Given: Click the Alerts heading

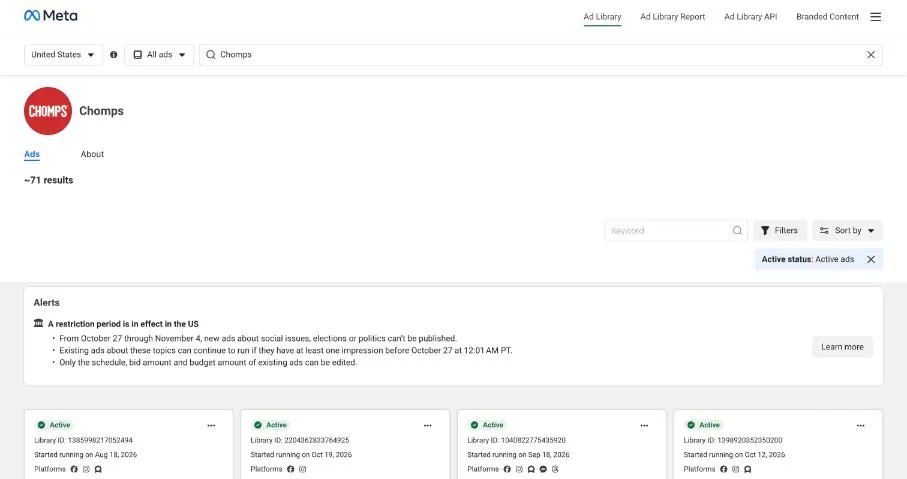Looking at the screenshot, I should [46, 303].
